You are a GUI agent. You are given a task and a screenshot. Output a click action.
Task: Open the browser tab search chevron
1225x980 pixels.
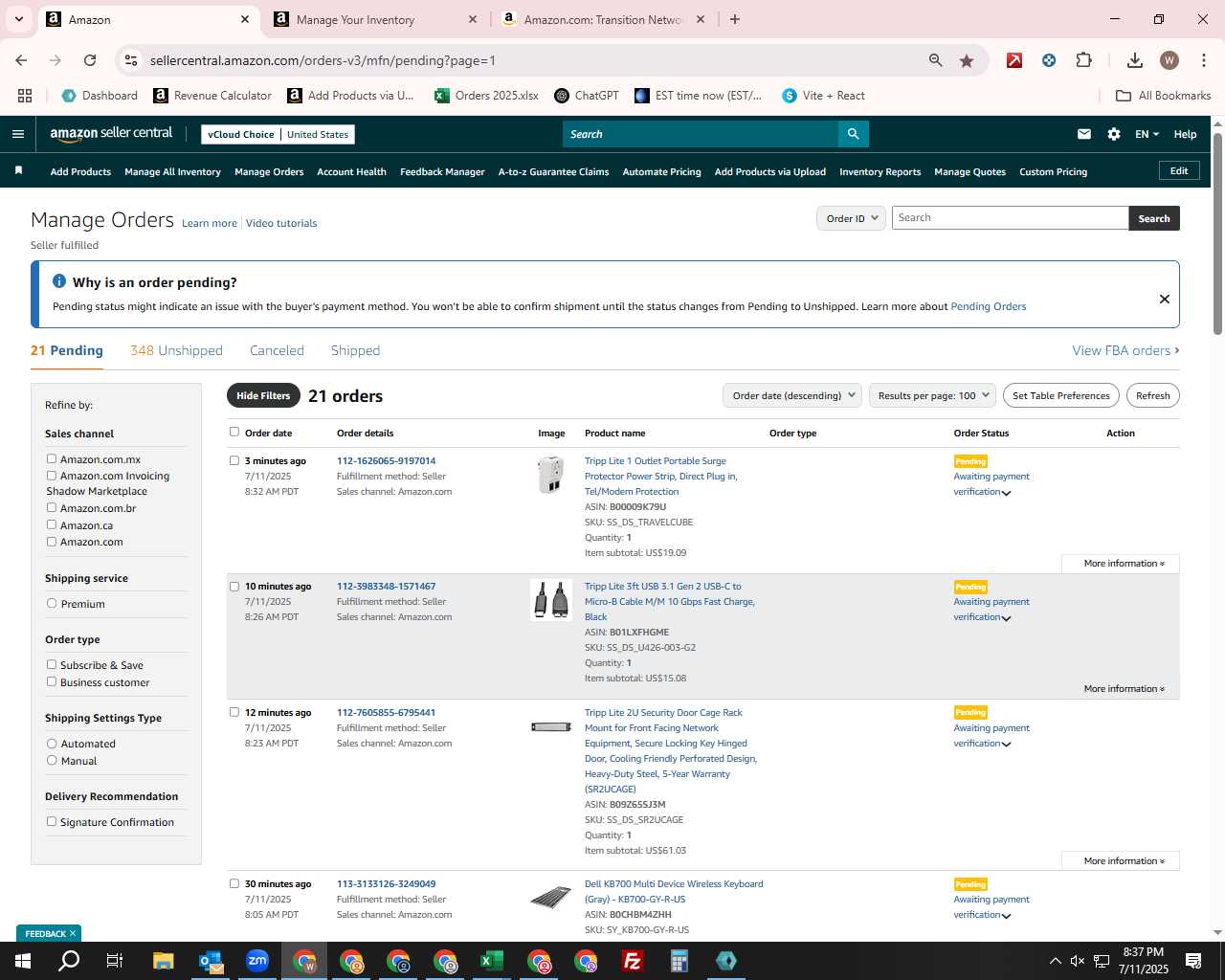(18, 19)
